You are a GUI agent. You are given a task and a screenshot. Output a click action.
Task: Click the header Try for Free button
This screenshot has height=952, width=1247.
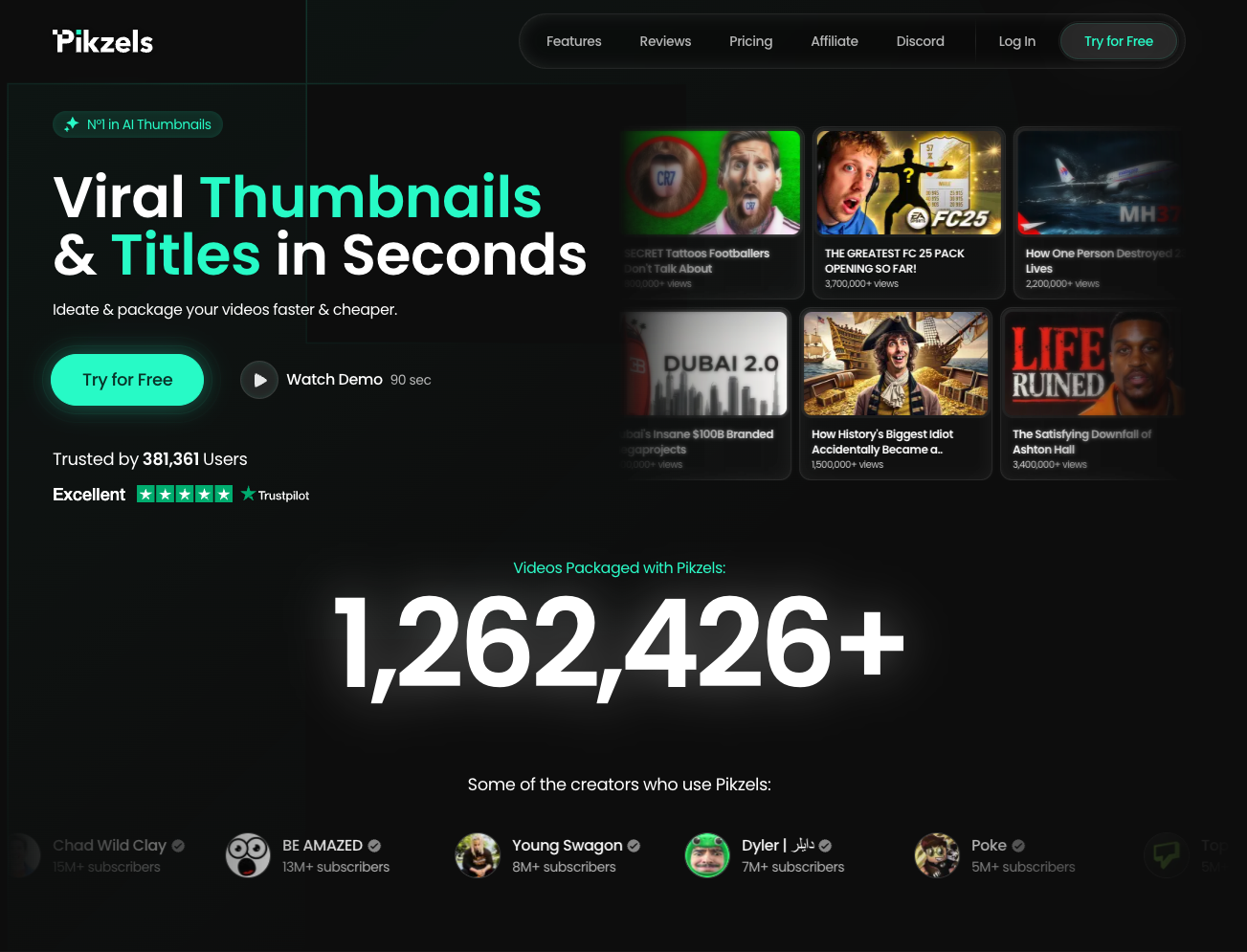[x=1119, y=41]
